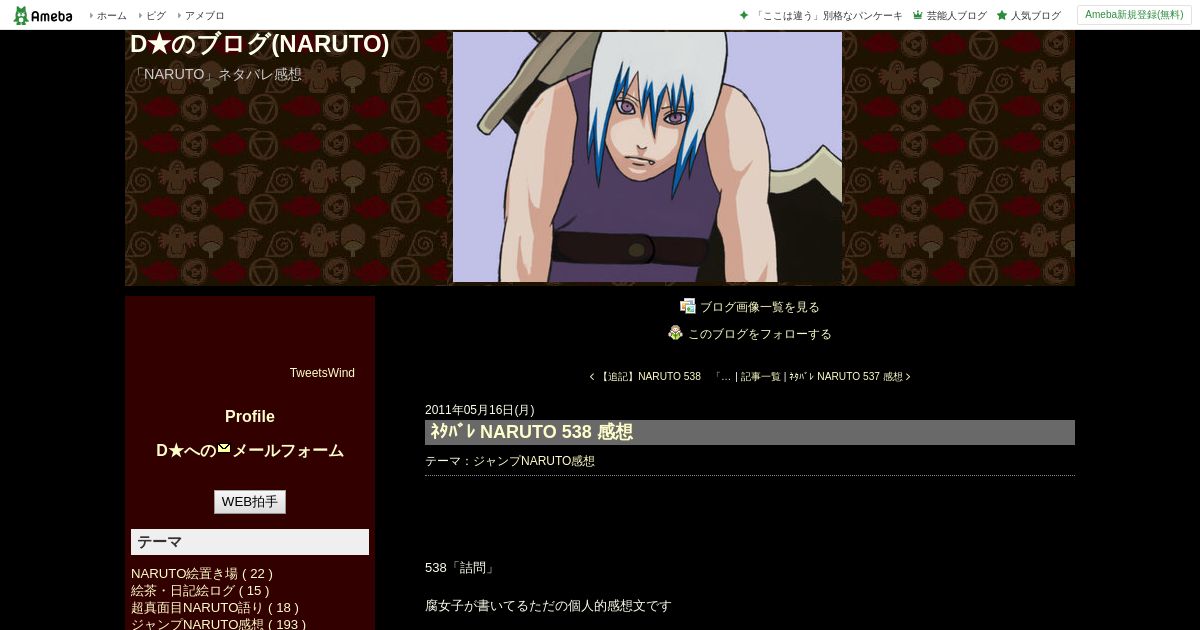
Task: Open the ﾈﾀﾊﾞﾚ NARUTO 537 感想 link
Action: click(x=846, y=377)
